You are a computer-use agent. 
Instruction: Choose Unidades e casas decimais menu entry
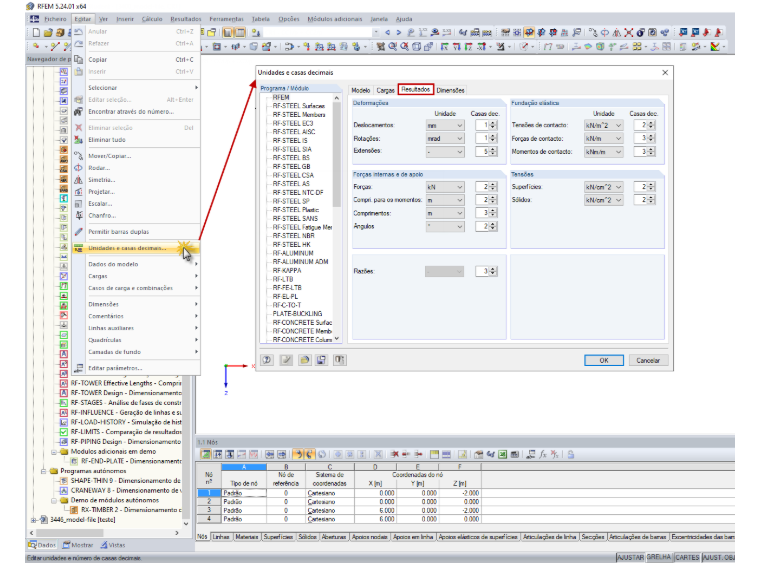(136, 248)
